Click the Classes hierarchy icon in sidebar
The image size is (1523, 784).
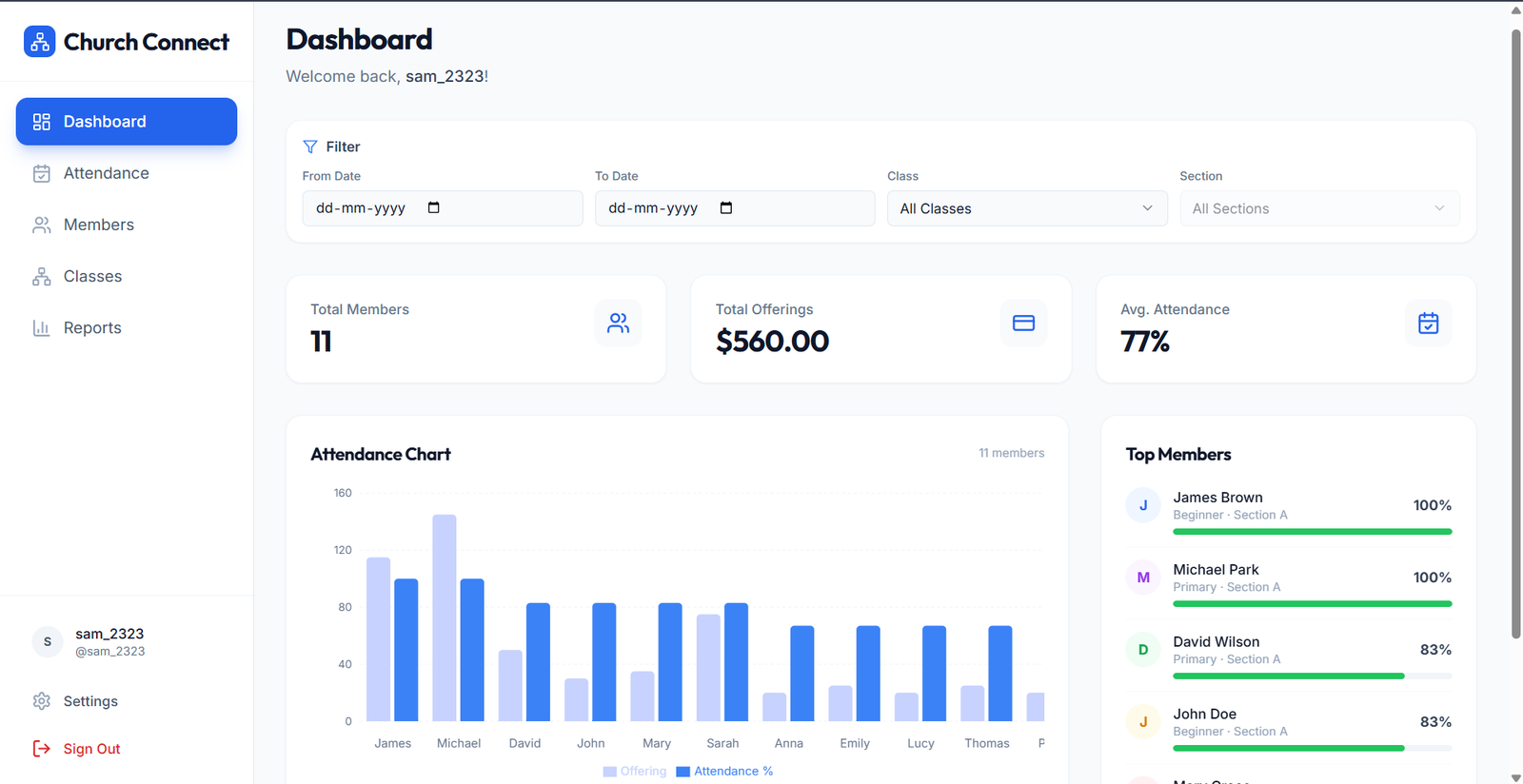(41, 276)
